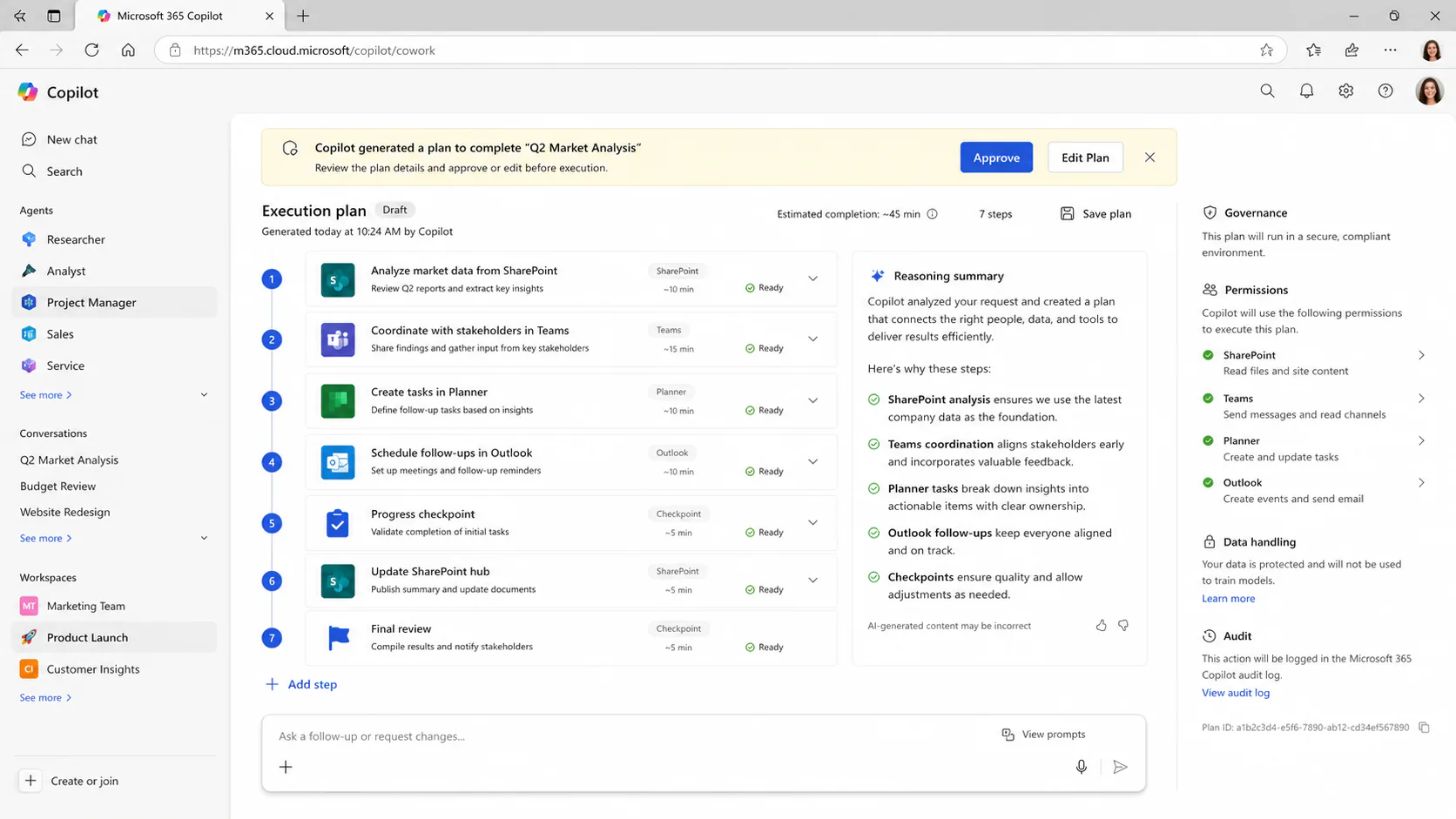Image resolution: width=1456 pixels, height=819 pixels.
Task: Click the Edit Plan button
Action: coord(1085,158)
